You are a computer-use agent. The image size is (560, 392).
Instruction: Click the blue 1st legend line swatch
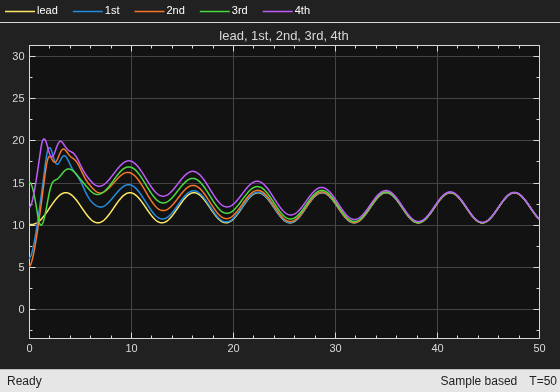pyautogui.click(x=88, y=12)
